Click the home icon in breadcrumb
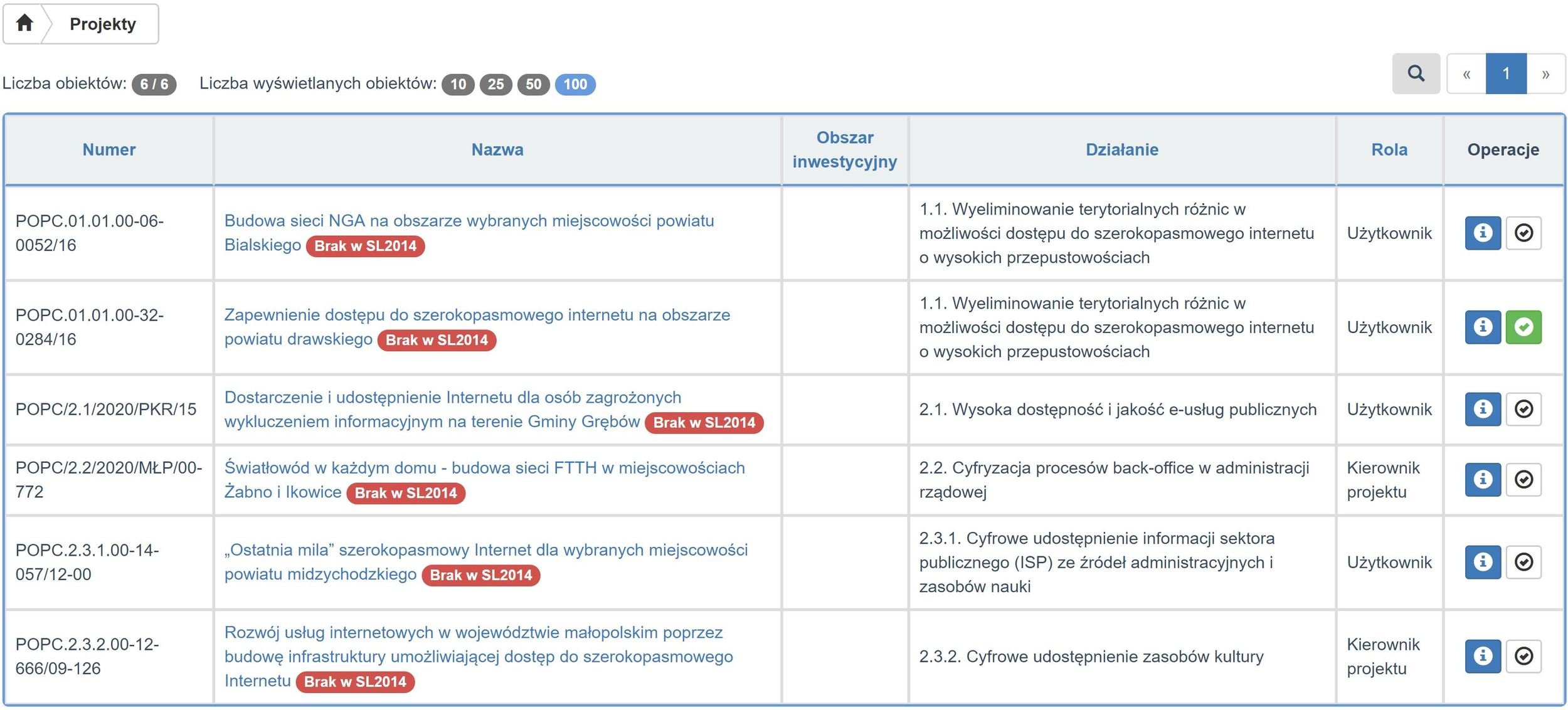The width and height of the screenshot is (1568, 710). coord(24,23)
